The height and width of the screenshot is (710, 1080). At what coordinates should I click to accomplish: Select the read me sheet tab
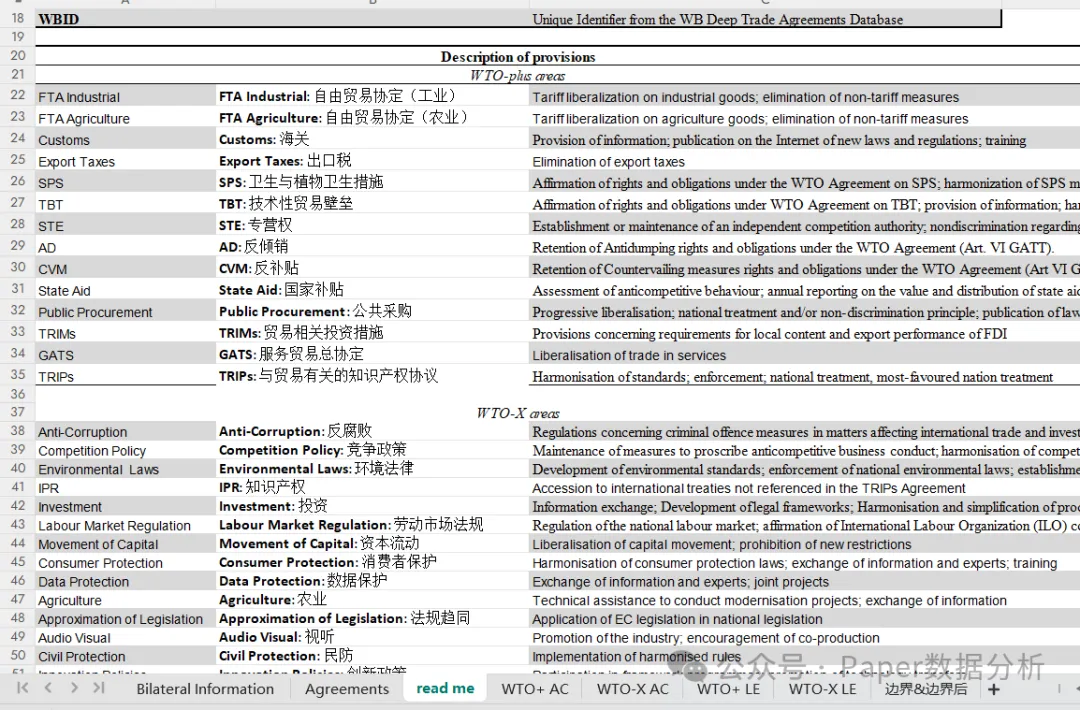(445, 688)
